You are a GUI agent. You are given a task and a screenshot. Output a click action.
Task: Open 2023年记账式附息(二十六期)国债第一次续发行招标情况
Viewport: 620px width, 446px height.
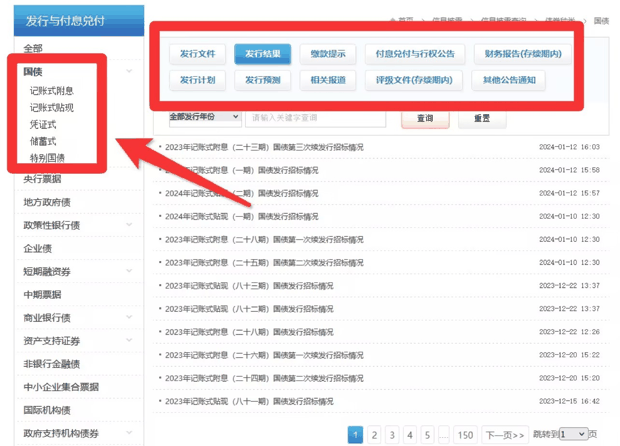[264, 355]
